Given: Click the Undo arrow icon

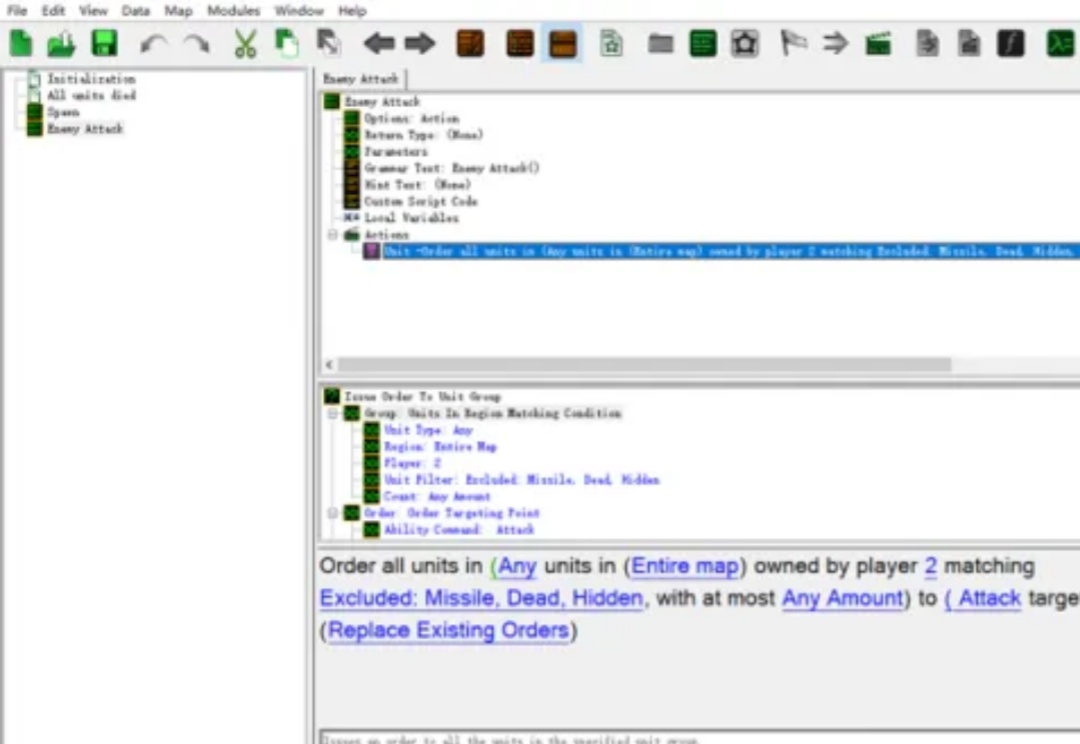Looking at the screenshot, I should pyautogui.click(x=153, y=44).
